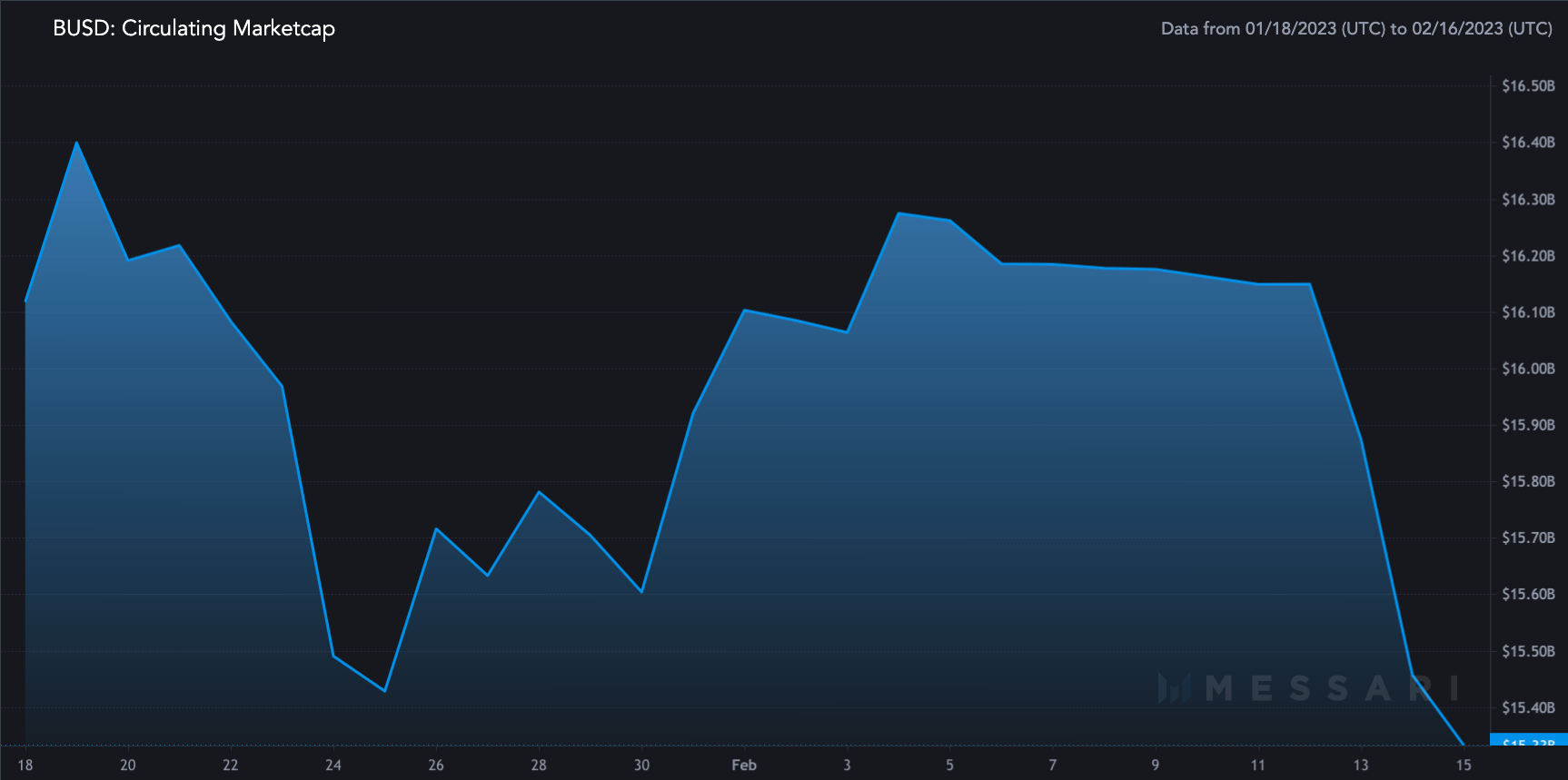The height and width of the screenshot is (780, 1568).
Task: Click the MESSARI watermark text
Action: pos(1333,688)
